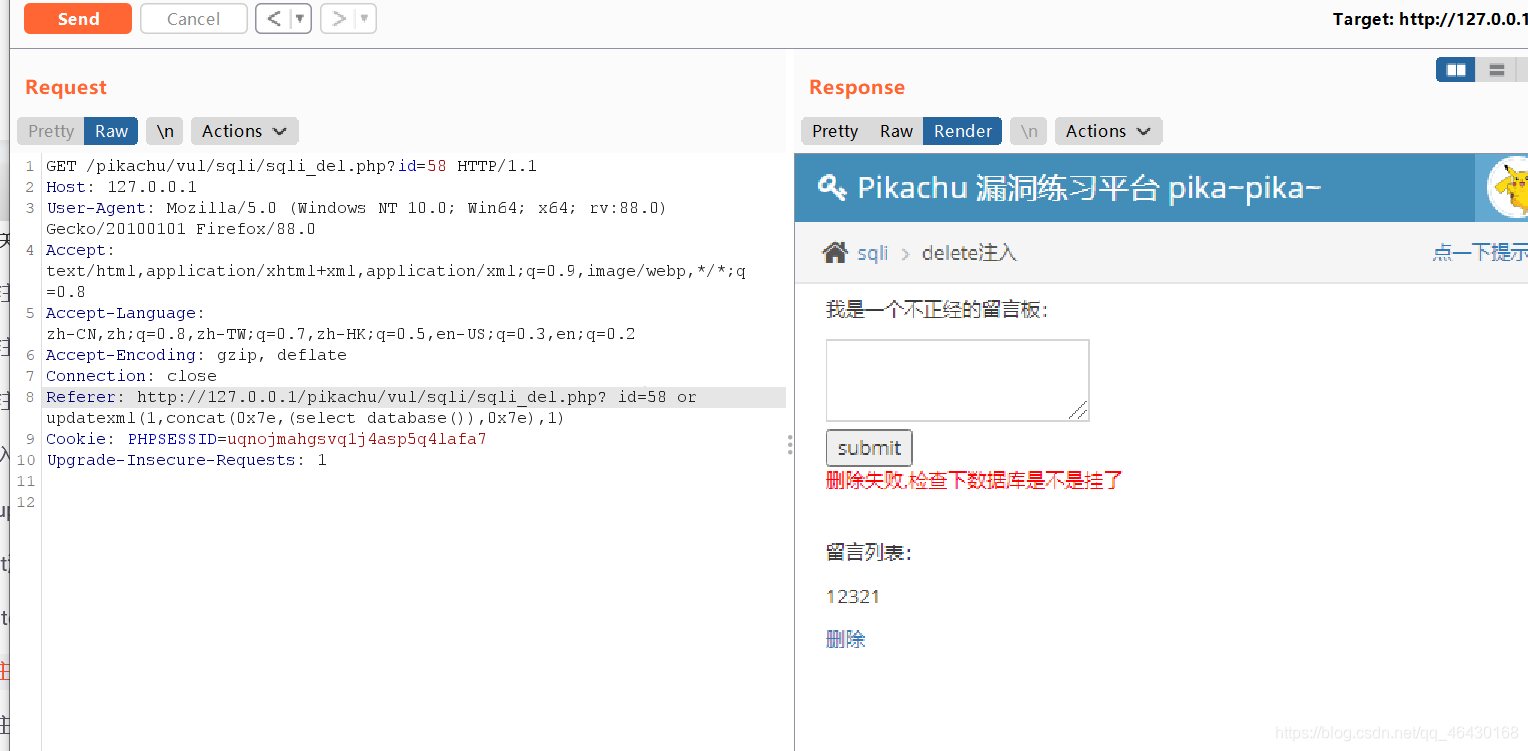Click the submit button
This screenshot has height=751, width=1528.
pyautogui.click(x=869, y=448)
